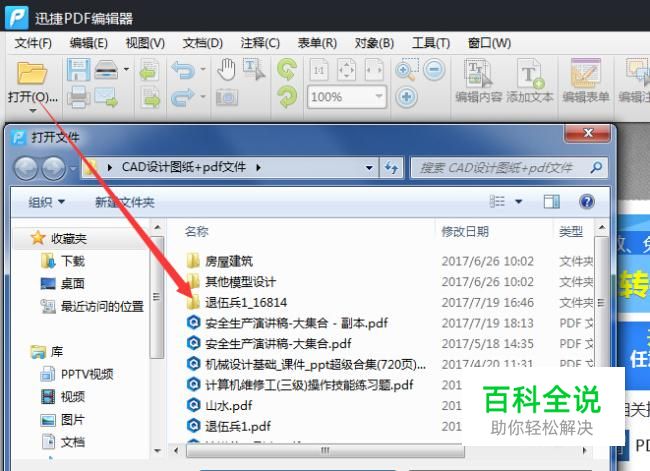
Task: Open the Edit (编辑) menu
Action: (x=88, y=43)
